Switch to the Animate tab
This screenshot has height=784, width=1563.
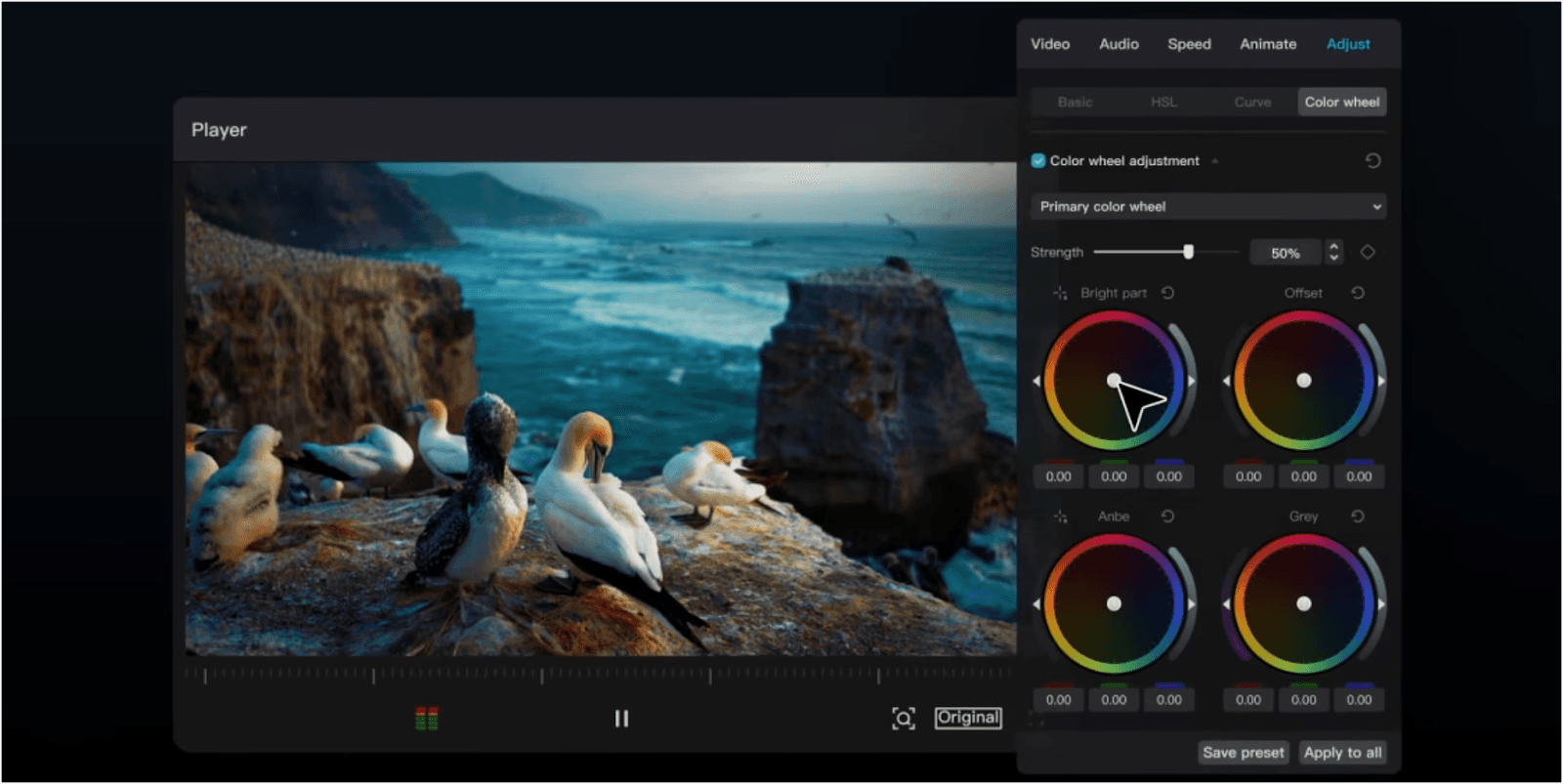click(1268, 44)
